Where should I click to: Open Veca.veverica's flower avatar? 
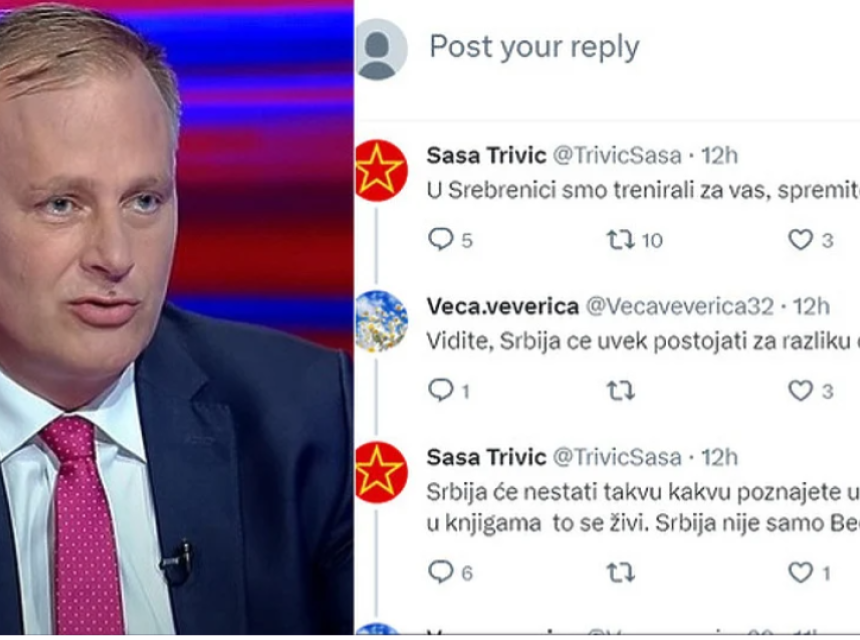click(381, 321)
